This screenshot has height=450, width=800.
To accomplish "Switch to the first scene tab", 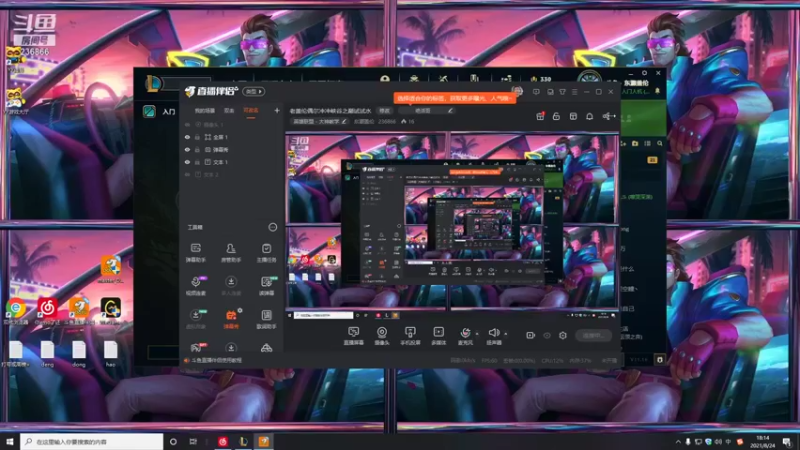I will click(x=205, y=111).
